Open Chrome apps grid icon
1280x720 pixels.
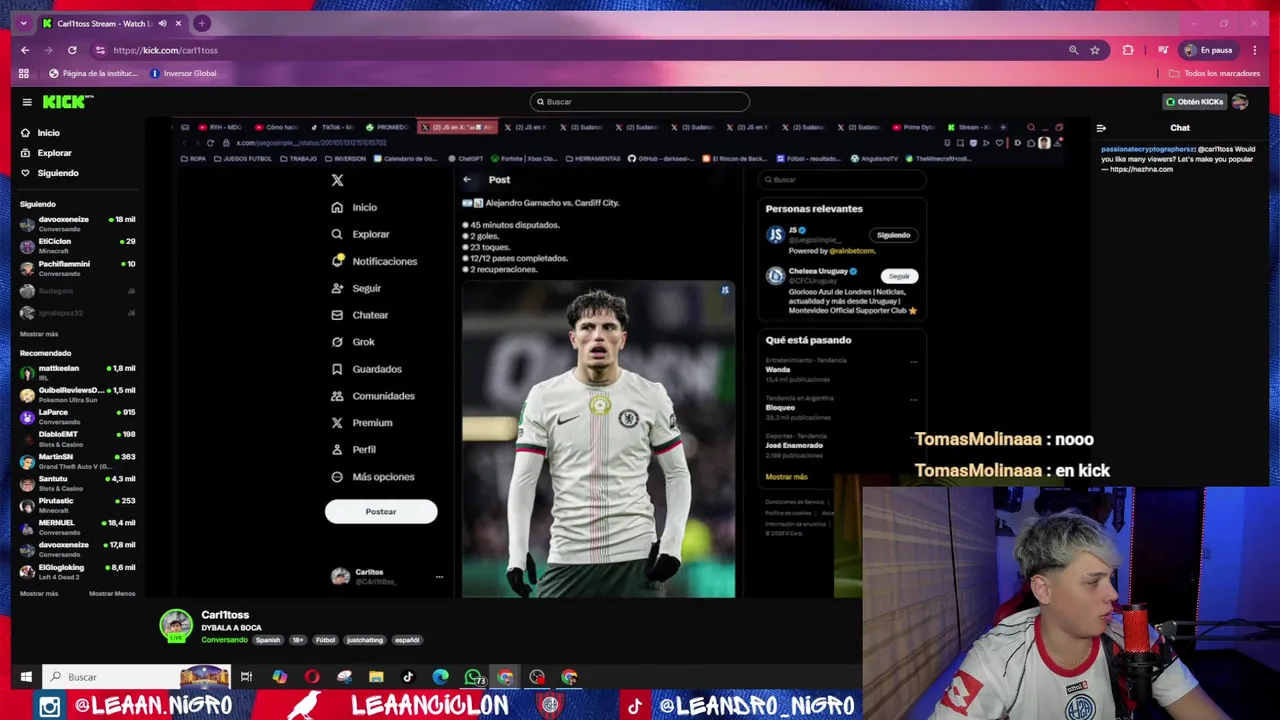[x=23, y=73]
